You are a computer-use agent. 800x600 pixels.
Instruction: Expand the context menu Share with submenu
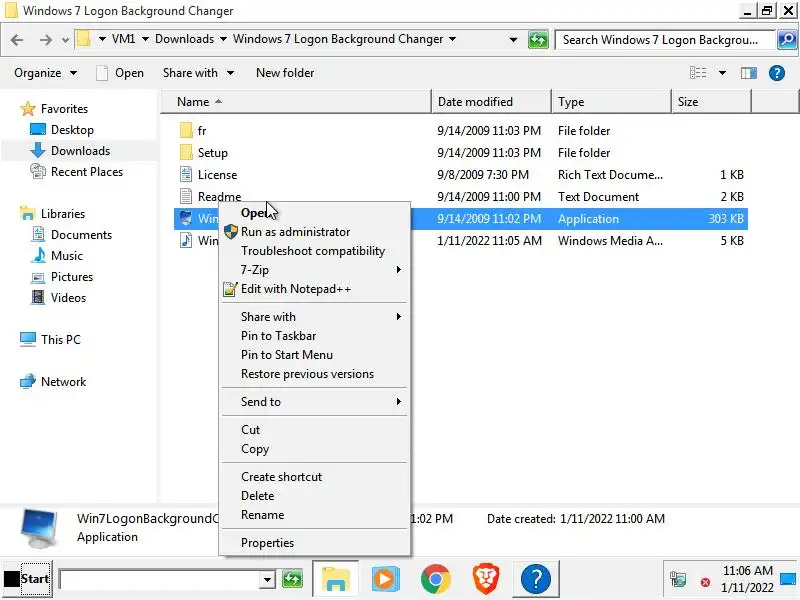click(x=314, y=317)
